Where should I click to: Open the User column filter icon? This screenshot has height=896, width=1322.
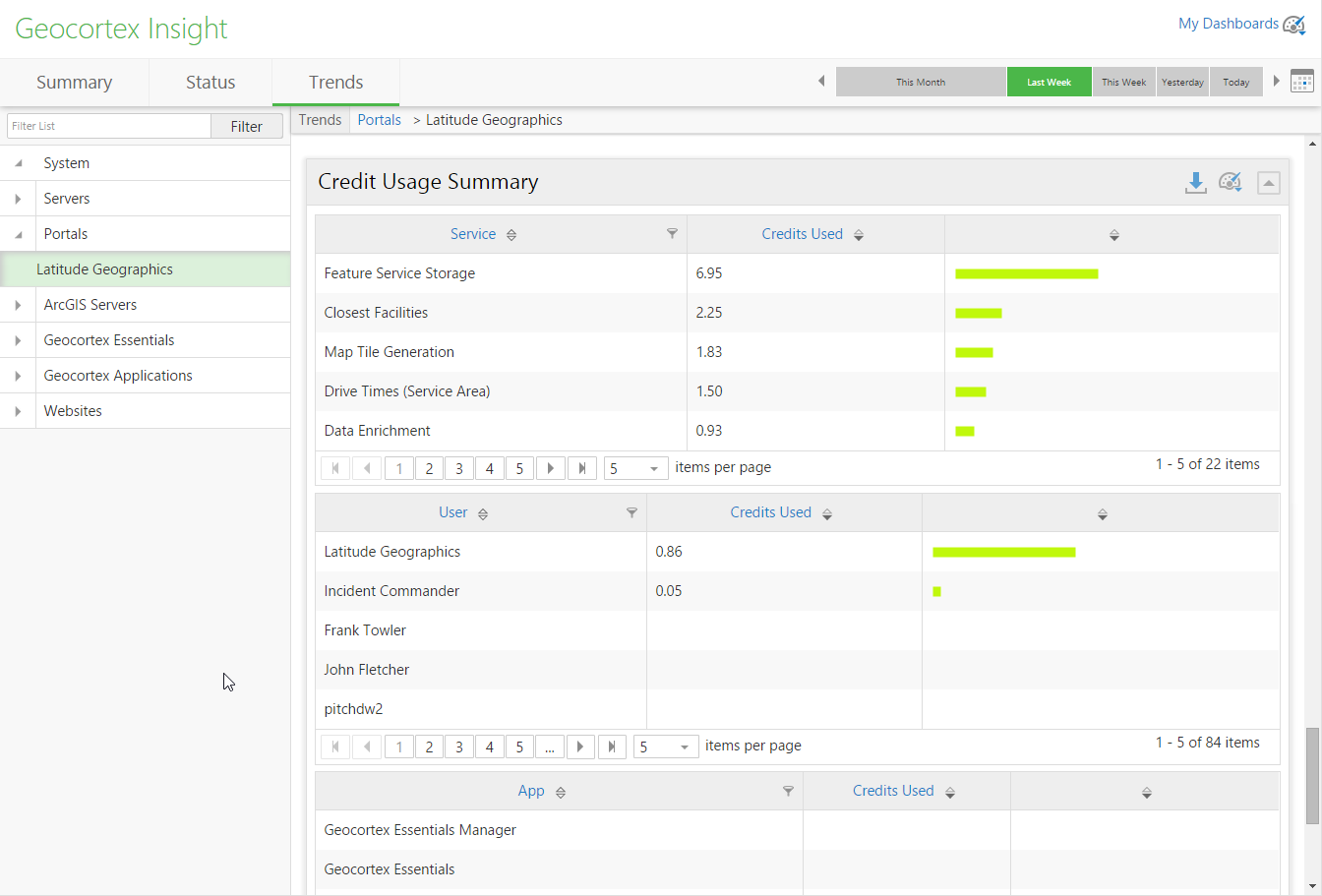(x=631, y=512)
